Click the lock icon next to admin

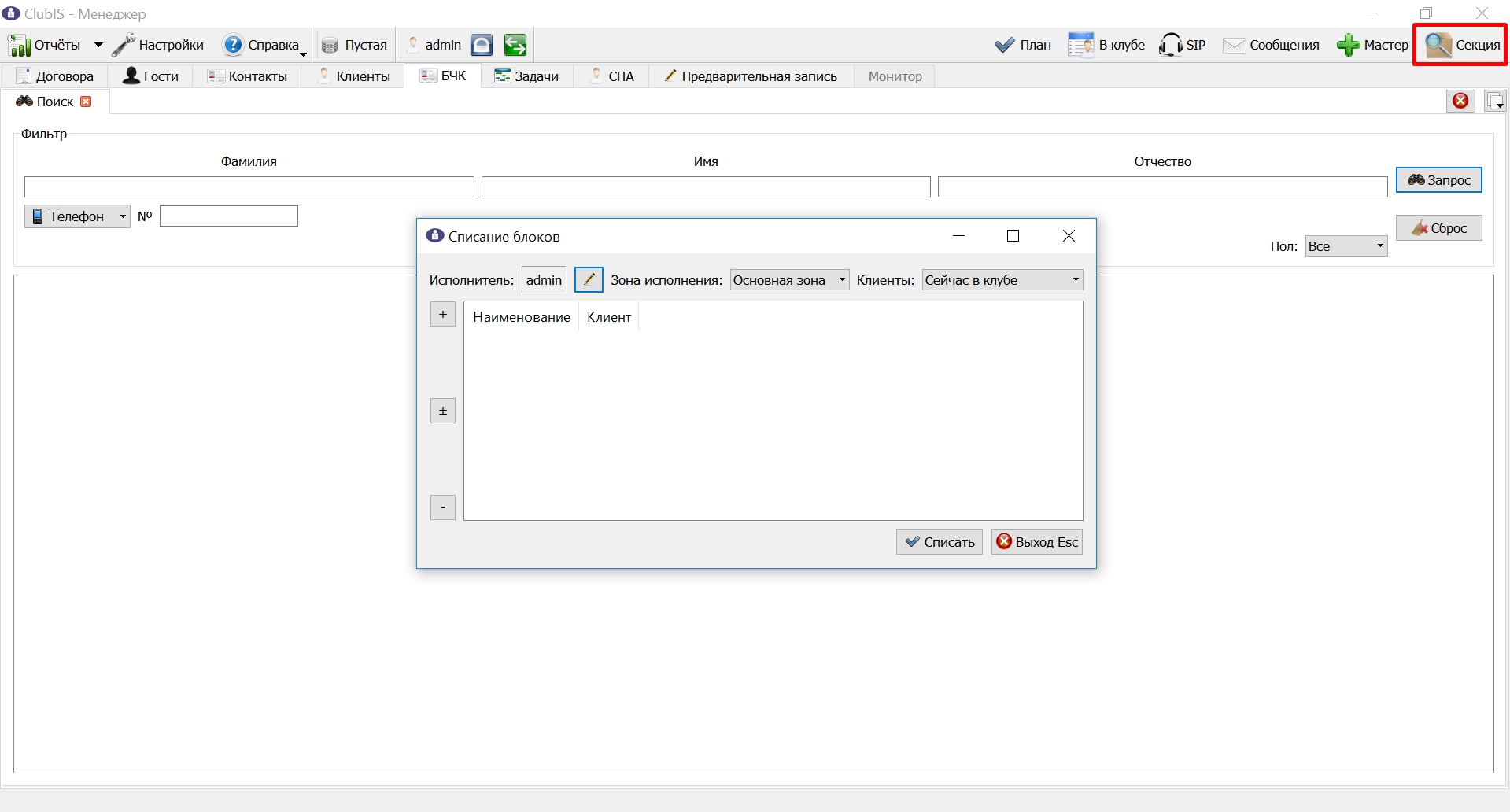point(482,46)
